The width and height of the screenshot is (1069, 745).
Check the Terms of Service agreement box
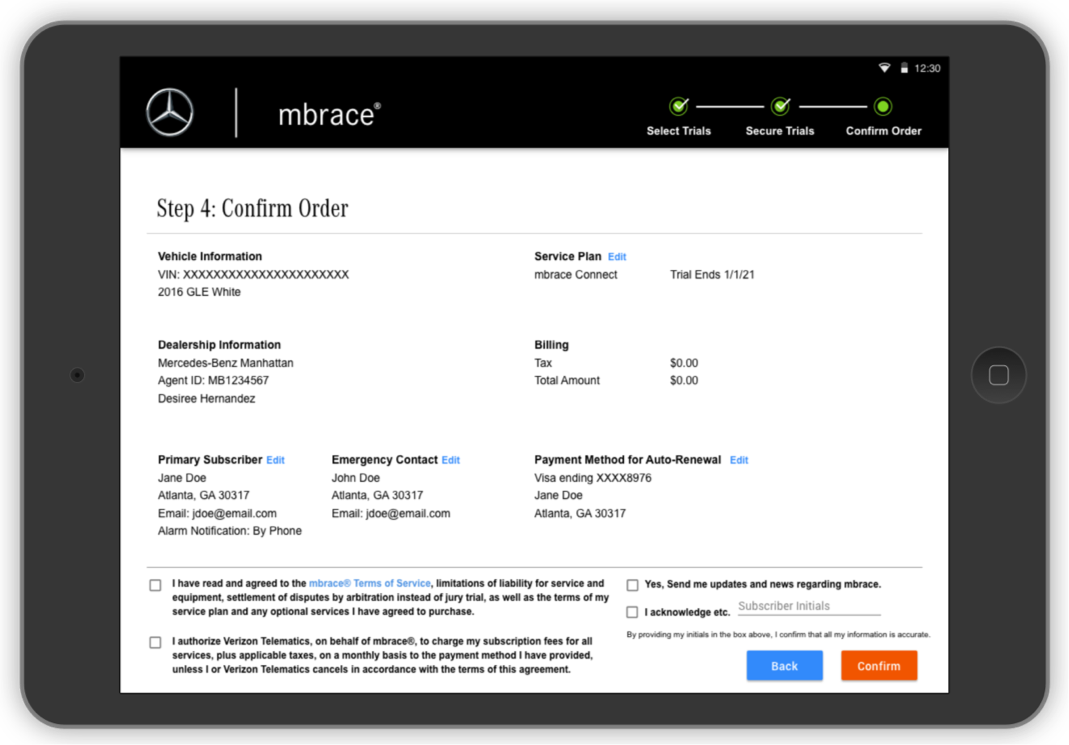coord(155,585)
